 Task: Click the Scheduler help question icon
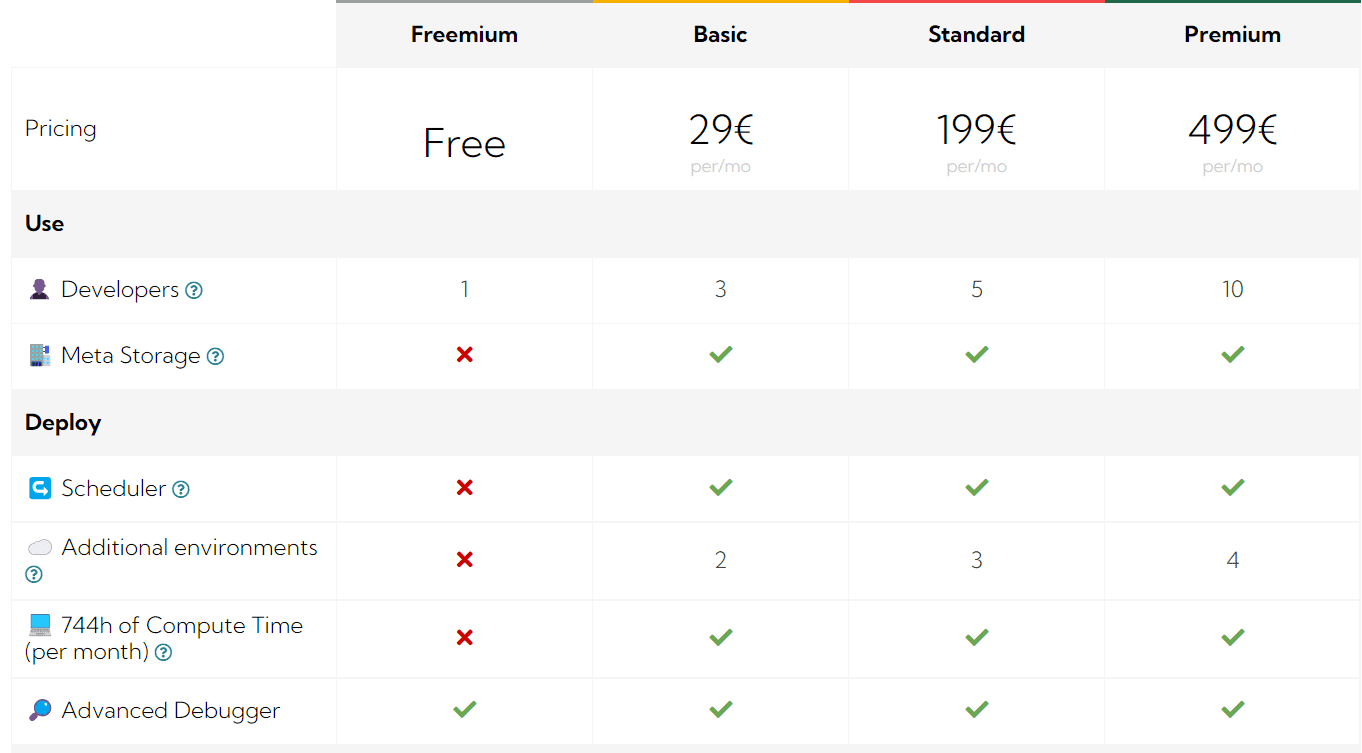point(181,489)
